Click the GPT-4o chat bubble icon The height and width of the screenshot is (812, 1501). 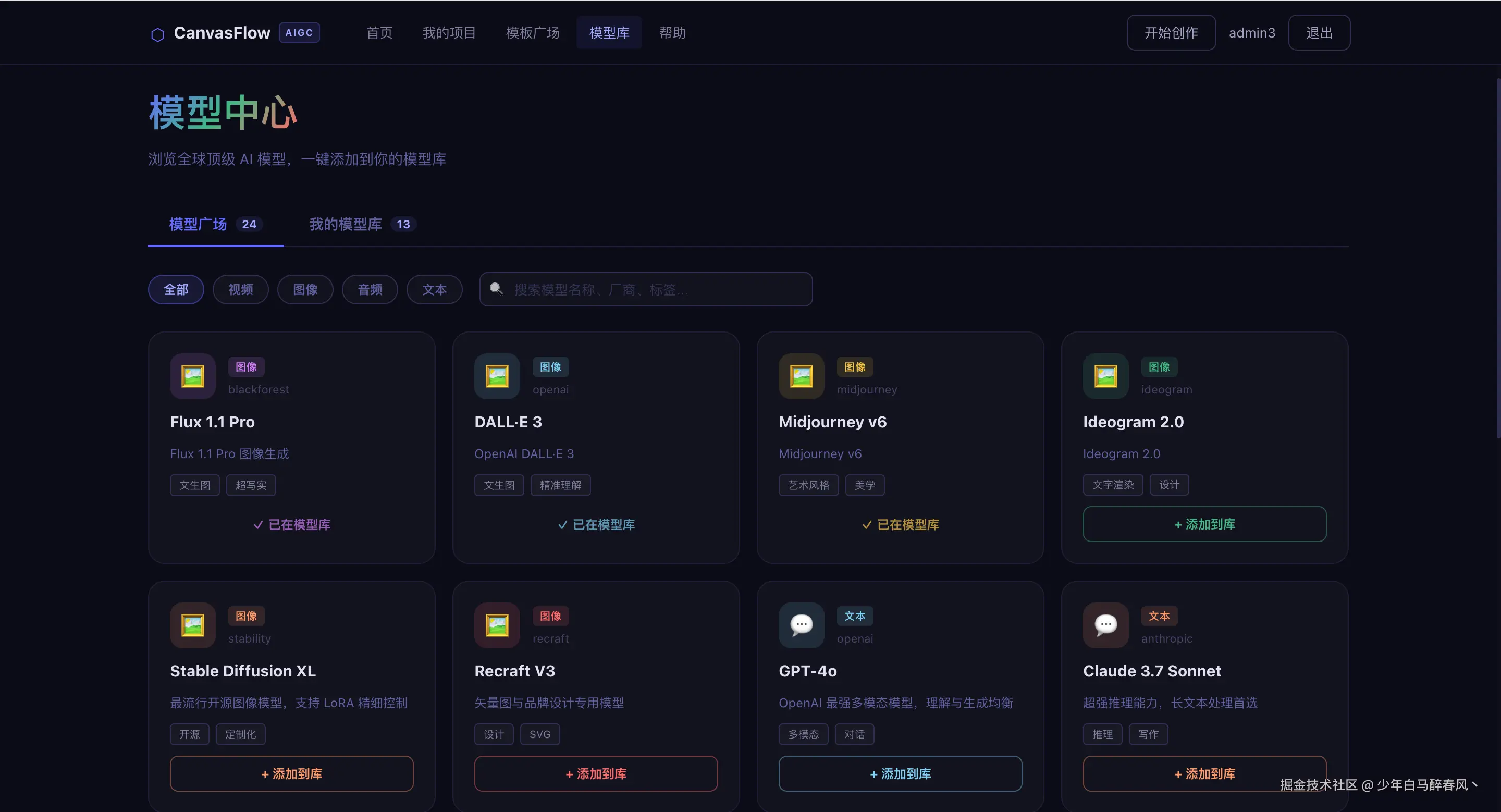(x=801, y=625)
